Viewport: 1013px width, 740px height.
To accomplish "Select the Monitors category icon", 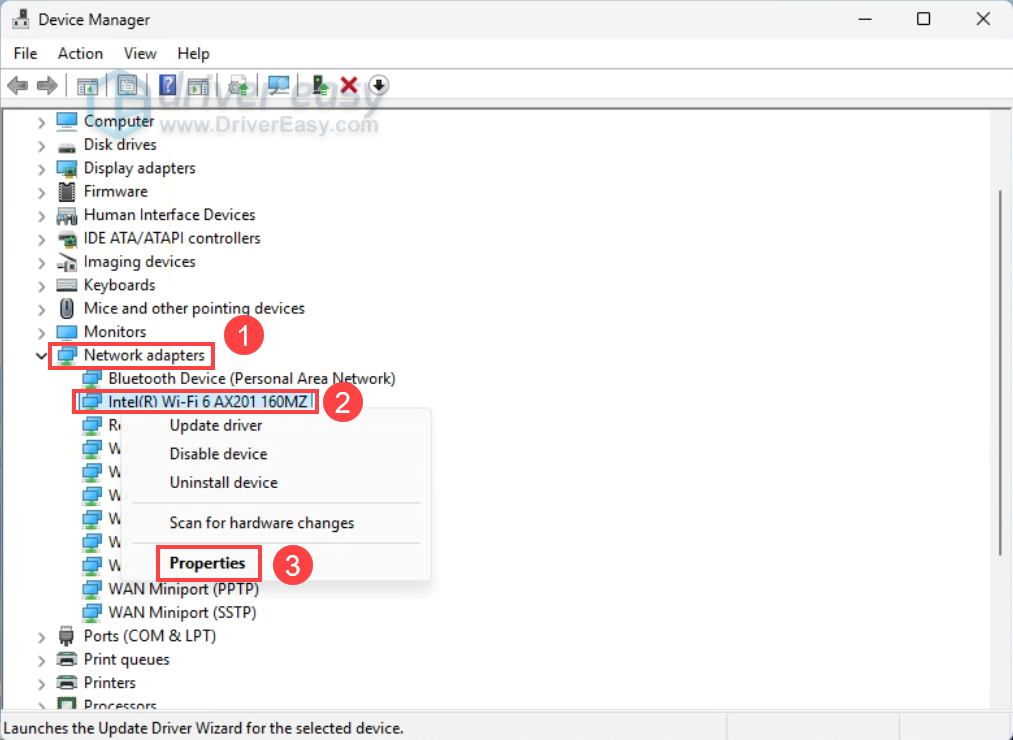I will click(x=67, y=332).
